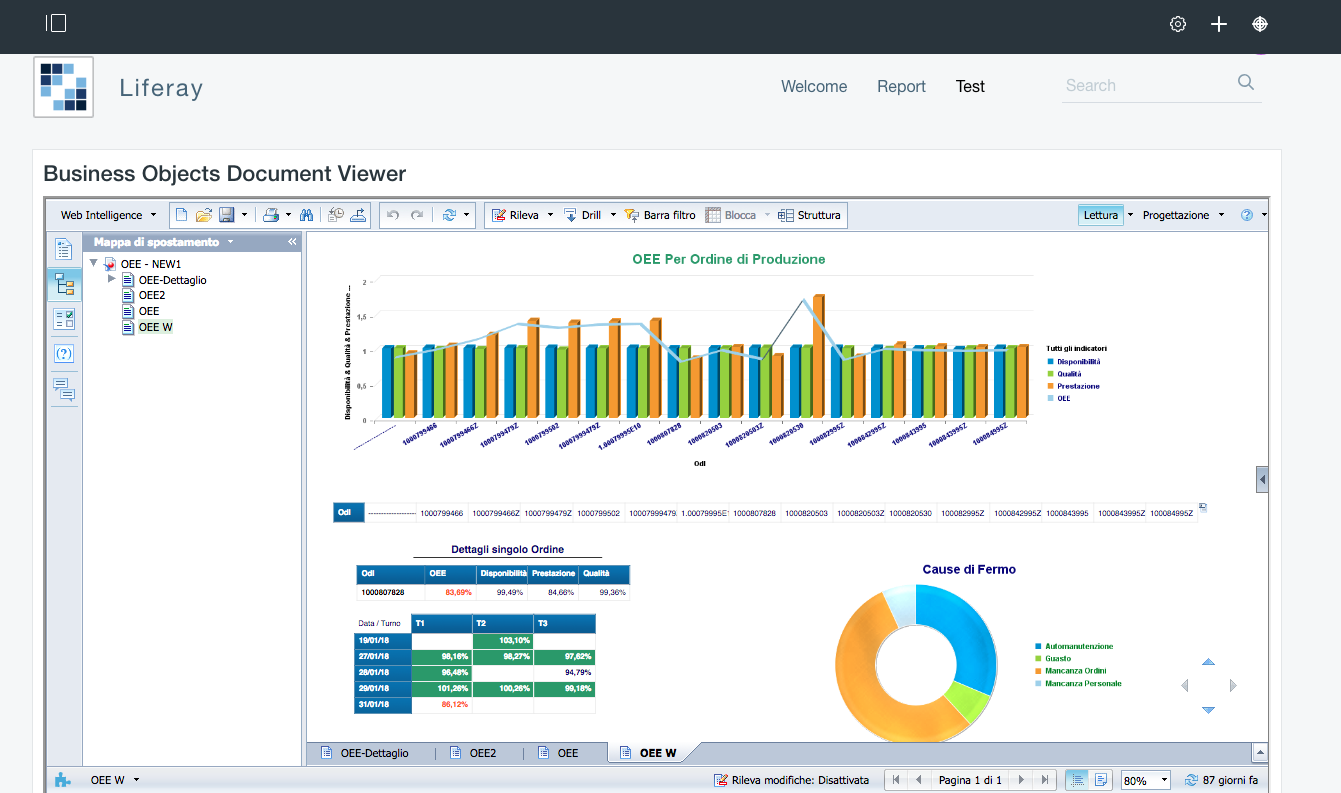
Task: Open document using the folder icon
Action: click(x=204, y=215)
